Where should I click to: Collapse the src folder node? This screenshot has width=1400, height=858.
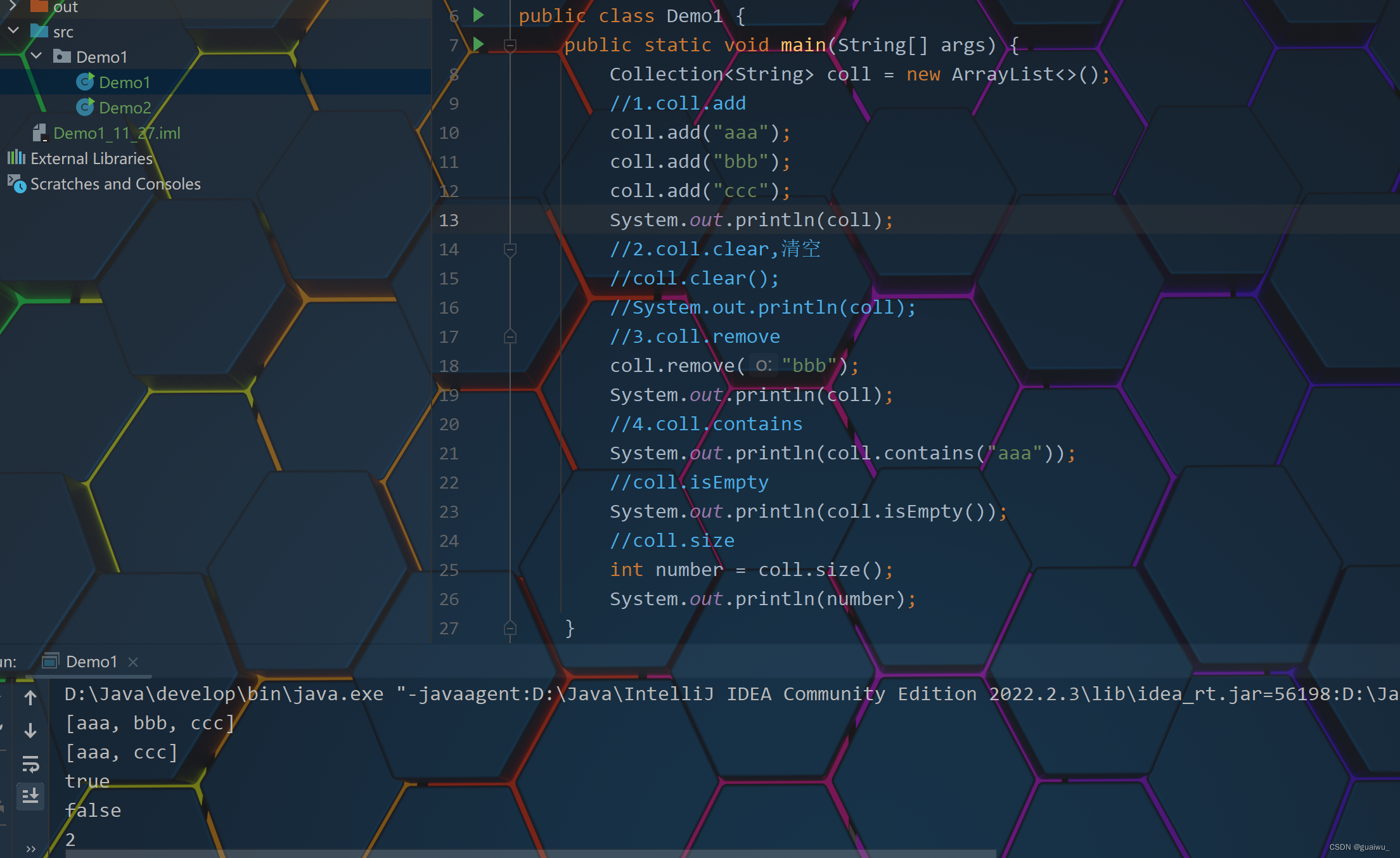13,30
